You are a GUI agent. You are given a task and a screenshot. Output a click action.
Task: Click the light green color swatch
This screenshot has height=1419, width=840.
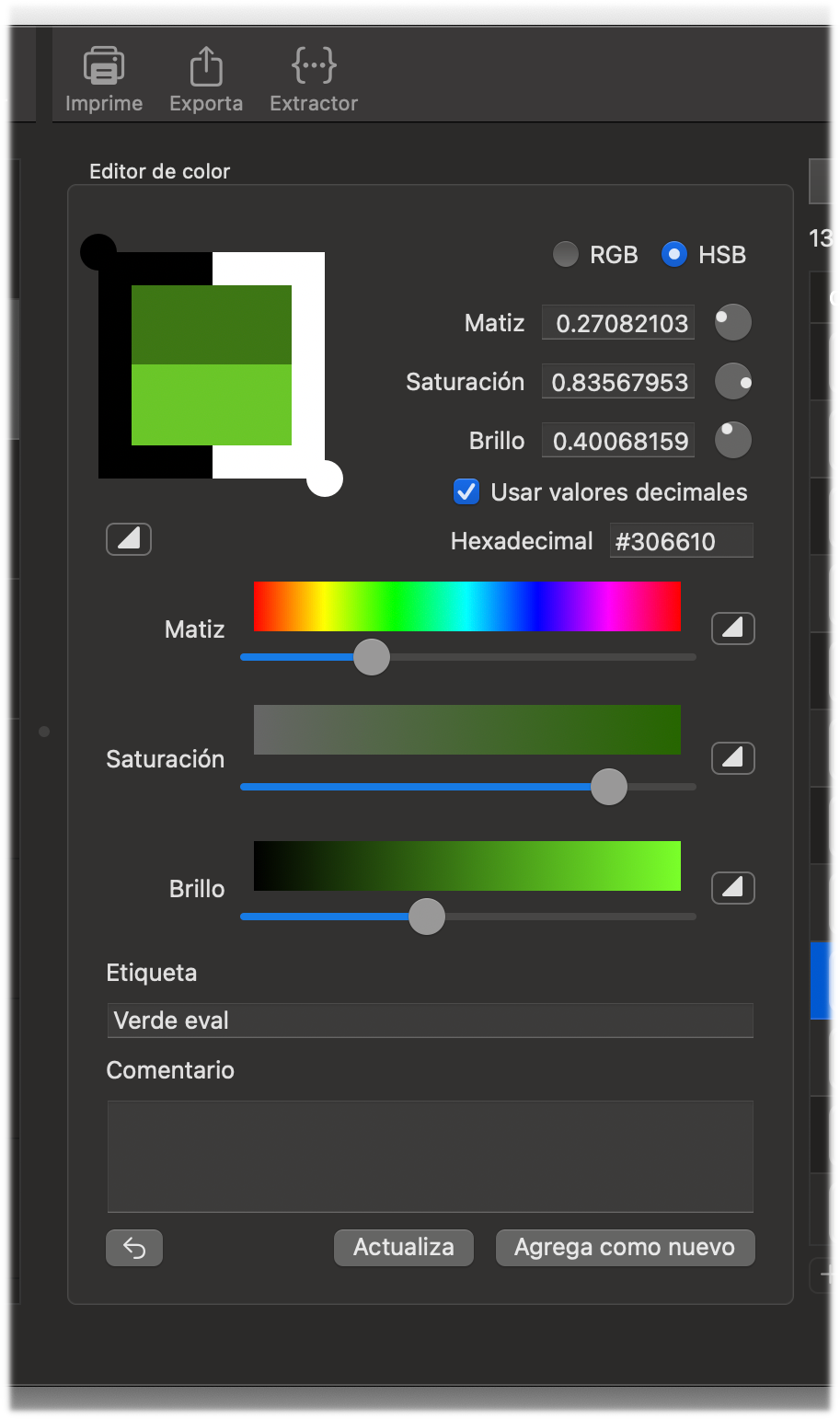[212, 405]
